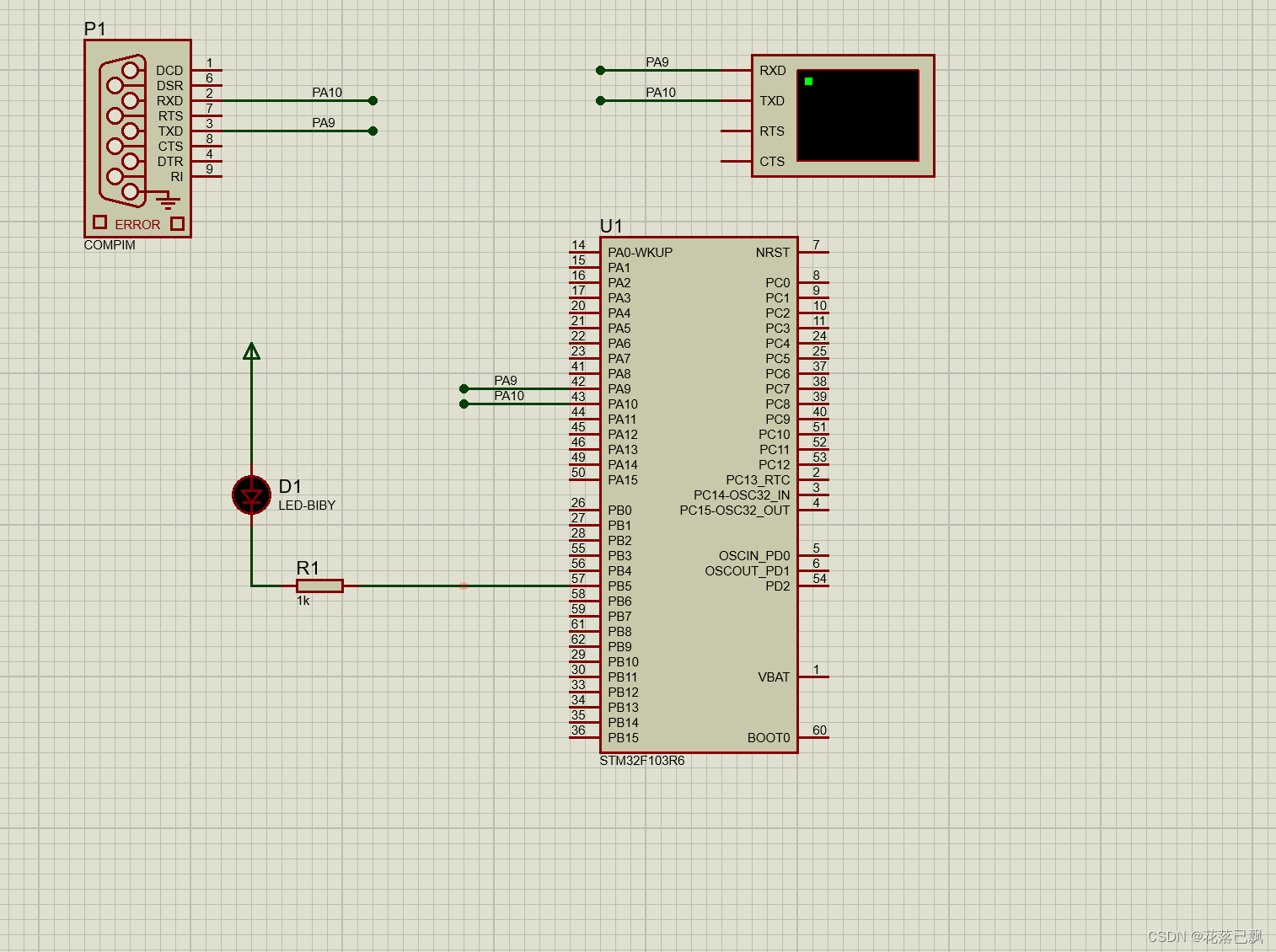Click the CSDN @花落已飘 watermark text
Viewport: 1276px width, 952px height.
coord(1204,936)
